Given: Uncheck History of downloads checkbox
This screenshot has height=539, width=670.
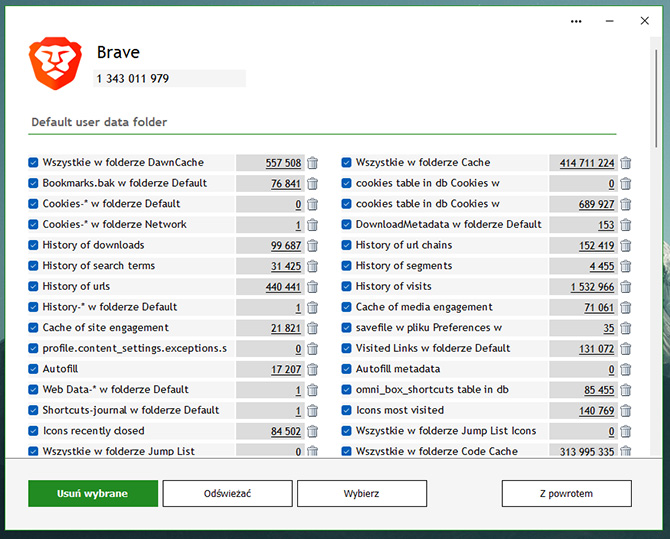Looking at the screenshot, I should 33,245.
